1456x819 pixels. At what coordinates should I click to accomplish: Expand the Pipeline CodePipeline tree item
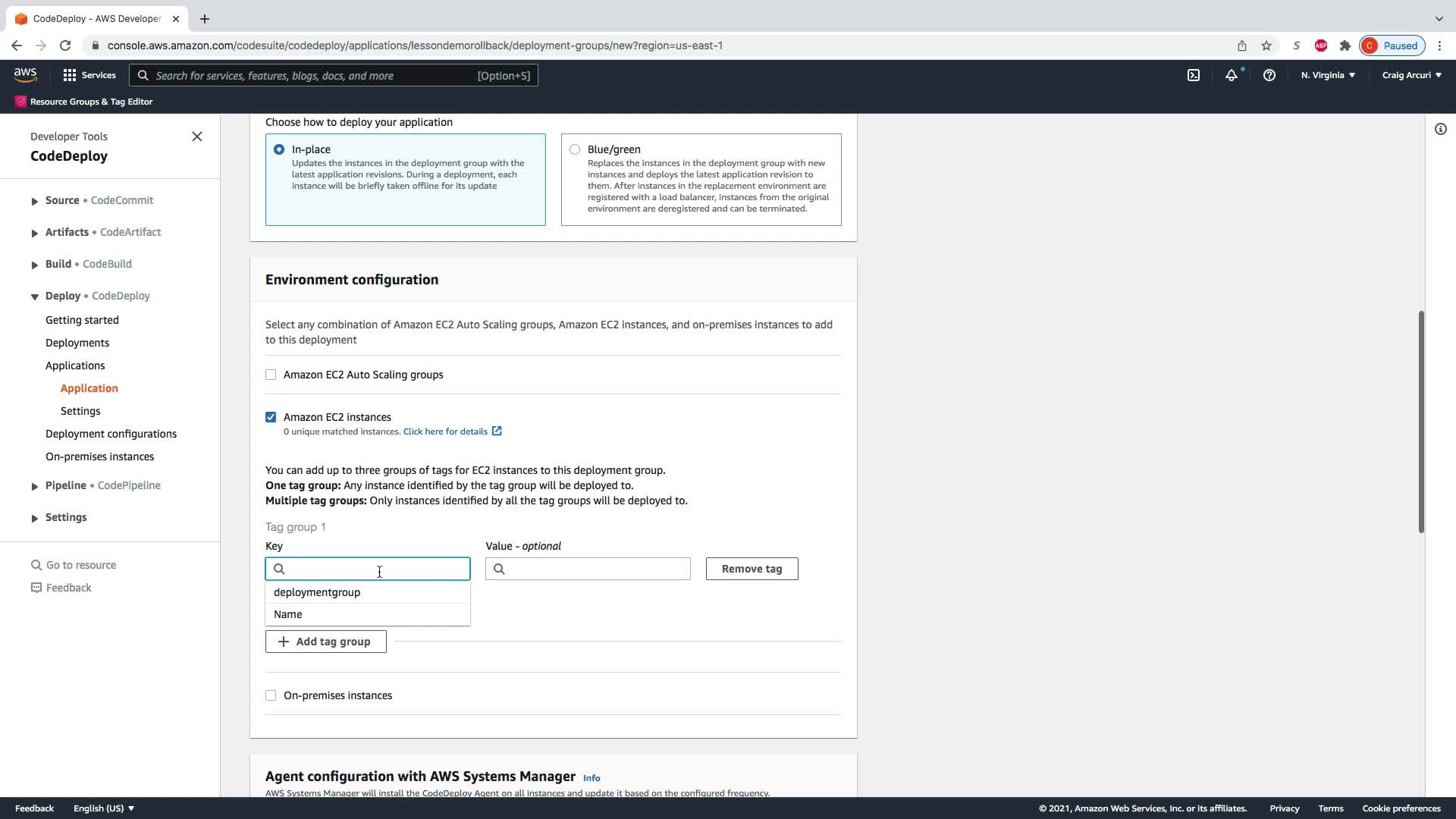[34, 486]
